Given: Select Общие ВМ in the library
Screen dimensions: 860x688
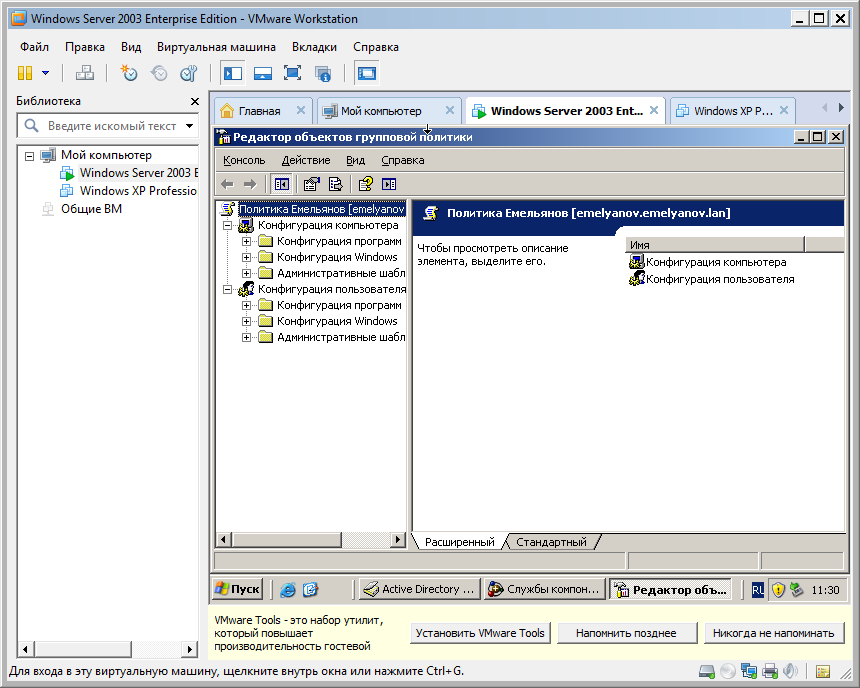Looking at the screenshot, I should tap(82, 209).
